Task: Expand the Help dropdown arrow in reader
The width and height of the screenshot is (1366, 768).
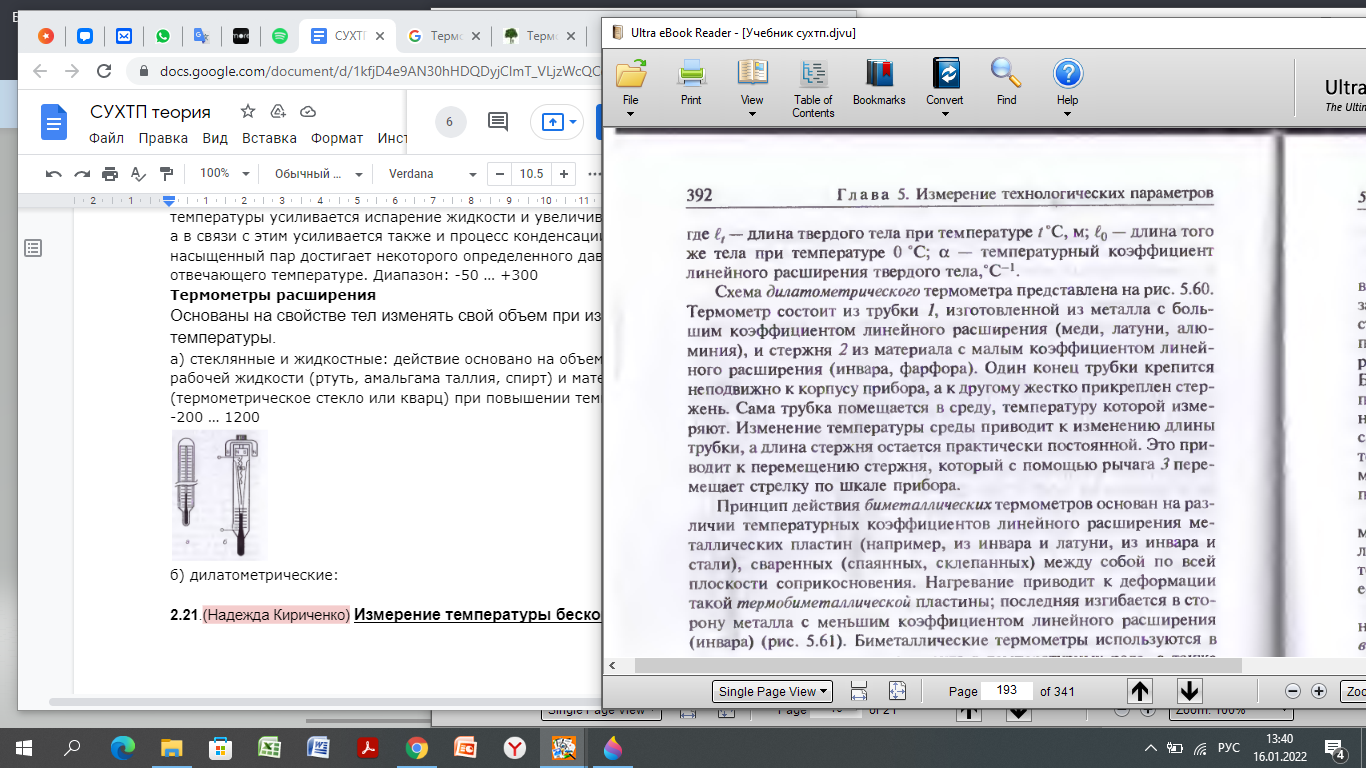Action: (x=1068, y=113)
